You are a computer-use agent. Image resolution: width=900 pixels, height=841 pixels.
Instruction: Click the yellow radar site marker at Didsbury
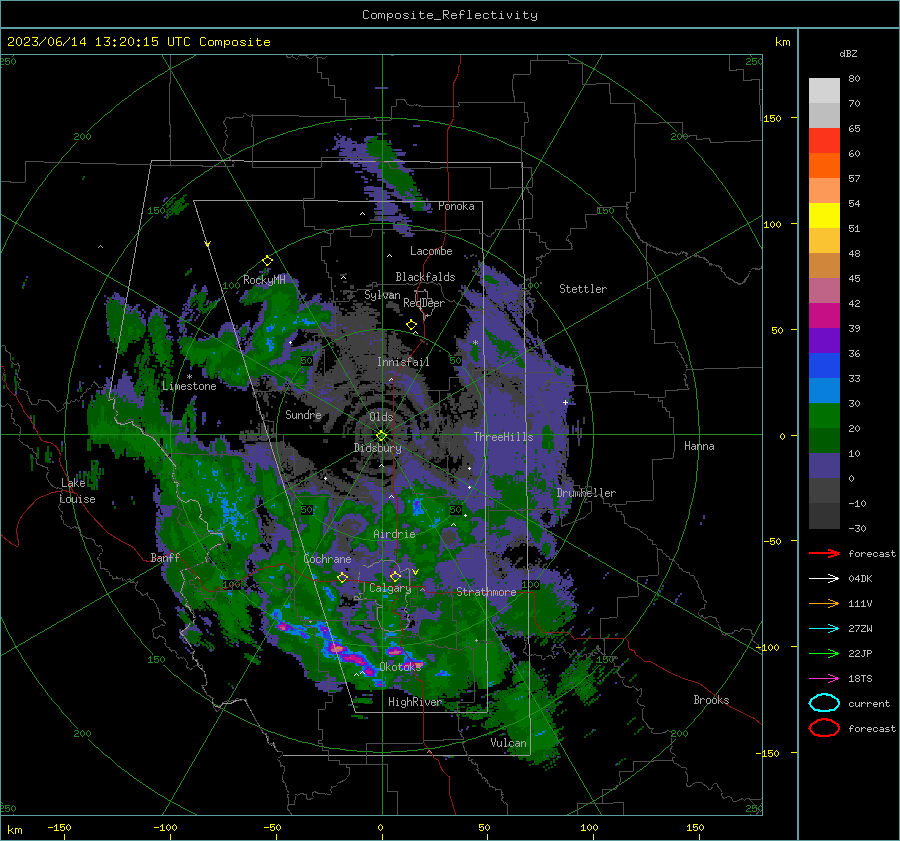(x=381, y=436)
